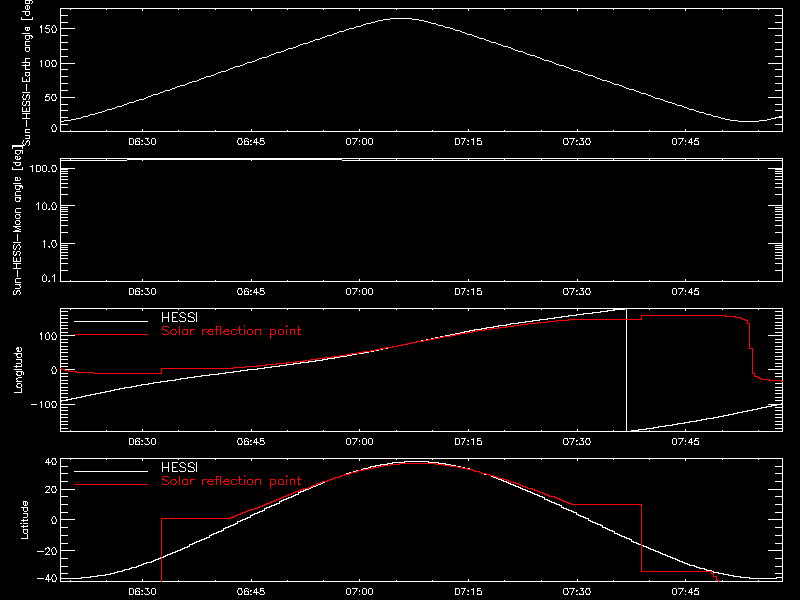800x600 pixels.
Task: Click 07:00 time label under Longitude plot
Action: (x=360, y=442)
